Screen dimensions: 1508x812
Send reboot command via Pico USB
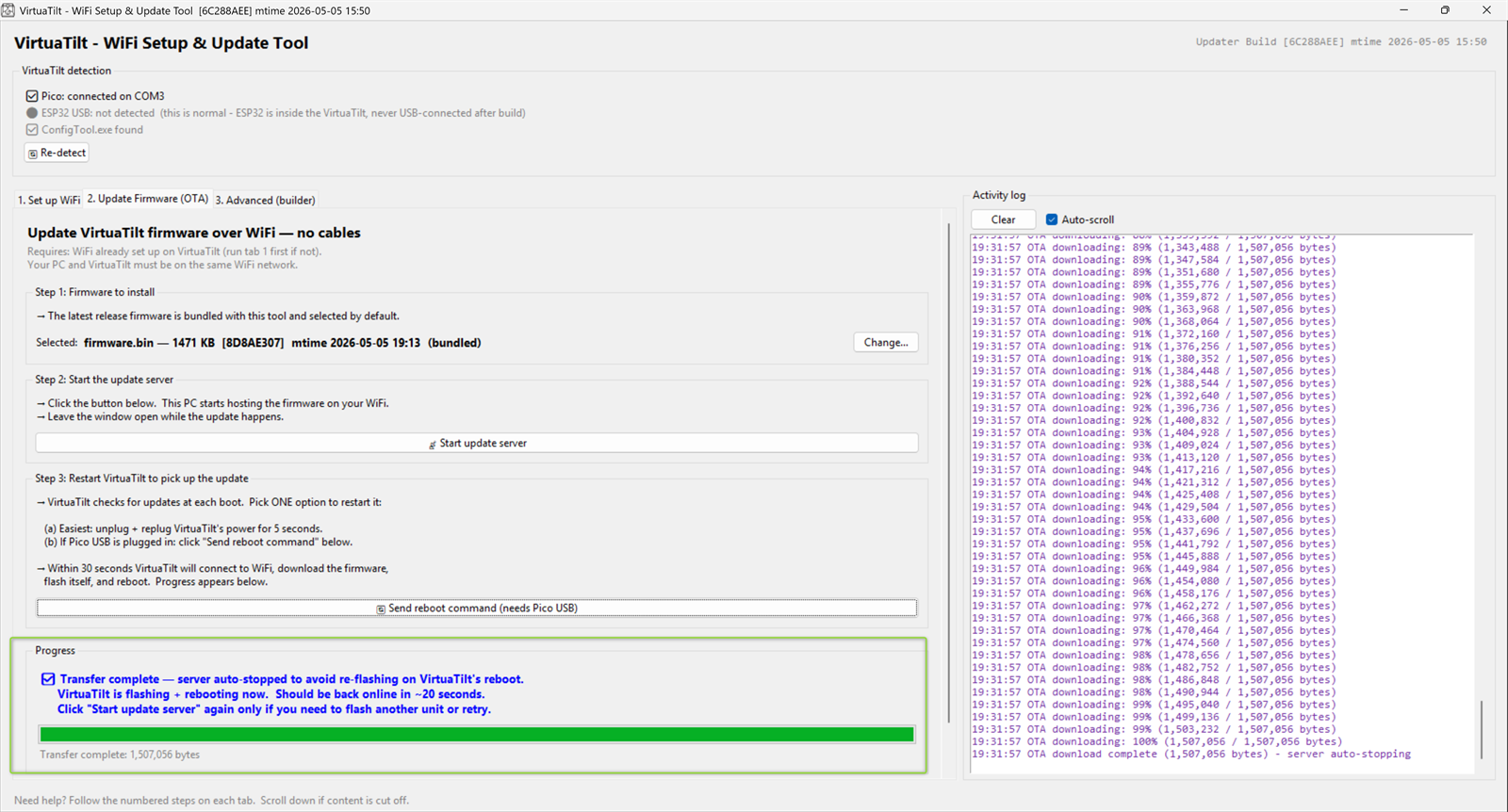[477, 609]
